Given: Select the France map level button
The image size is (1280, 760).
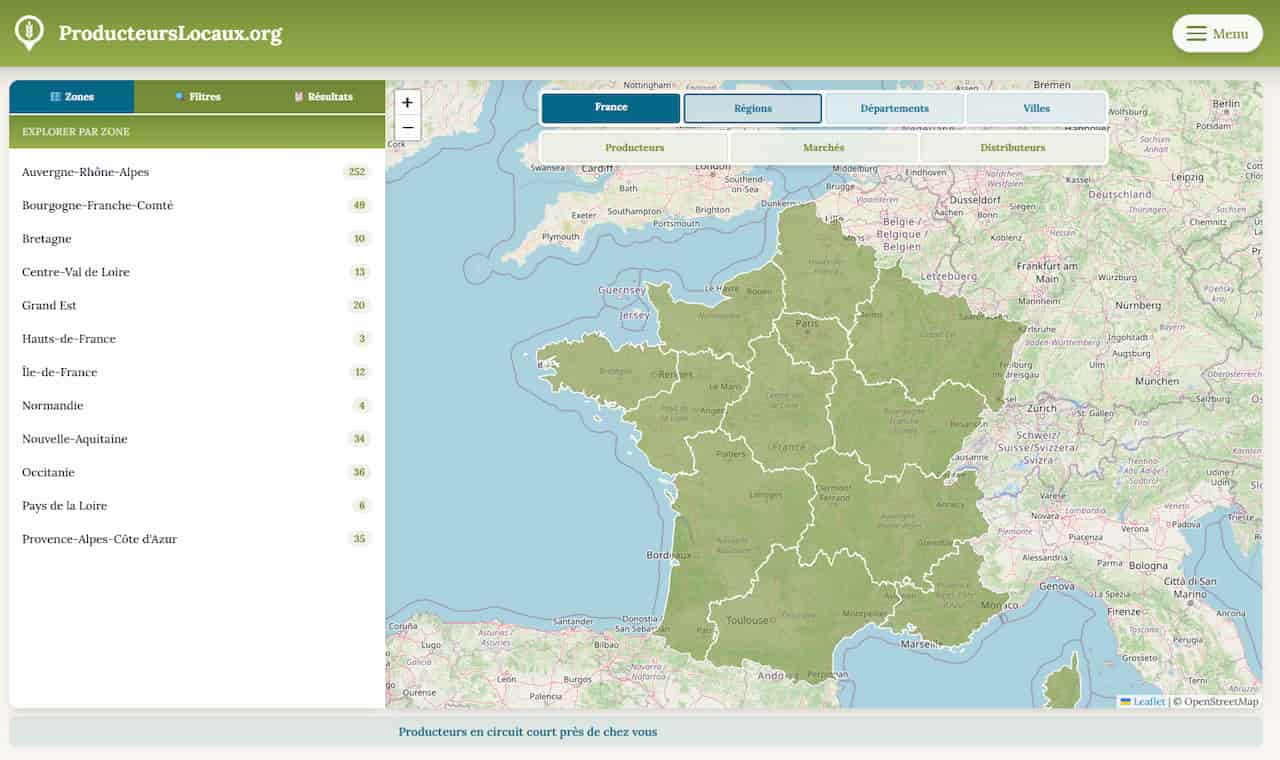Looking at the screenshot, I should coord(611,108).
